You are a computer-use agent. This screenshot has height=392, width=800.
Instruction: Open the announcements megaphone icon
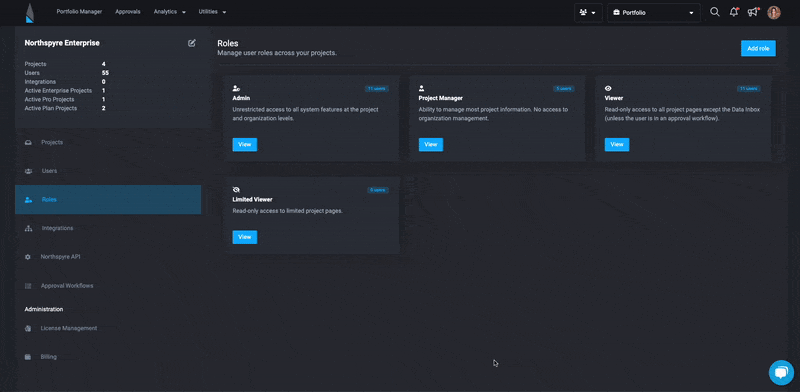tap(753, 12)
